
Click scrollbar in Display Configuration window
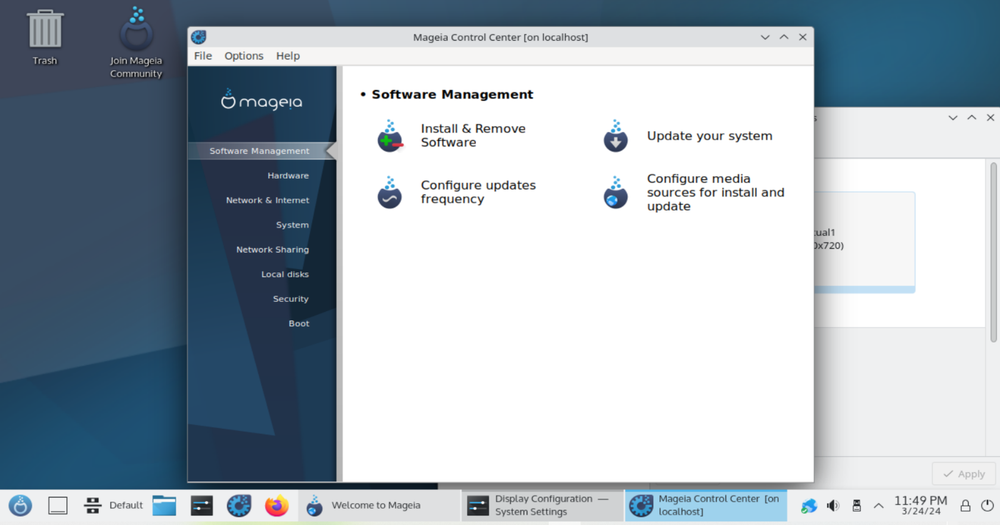[994, 252]
